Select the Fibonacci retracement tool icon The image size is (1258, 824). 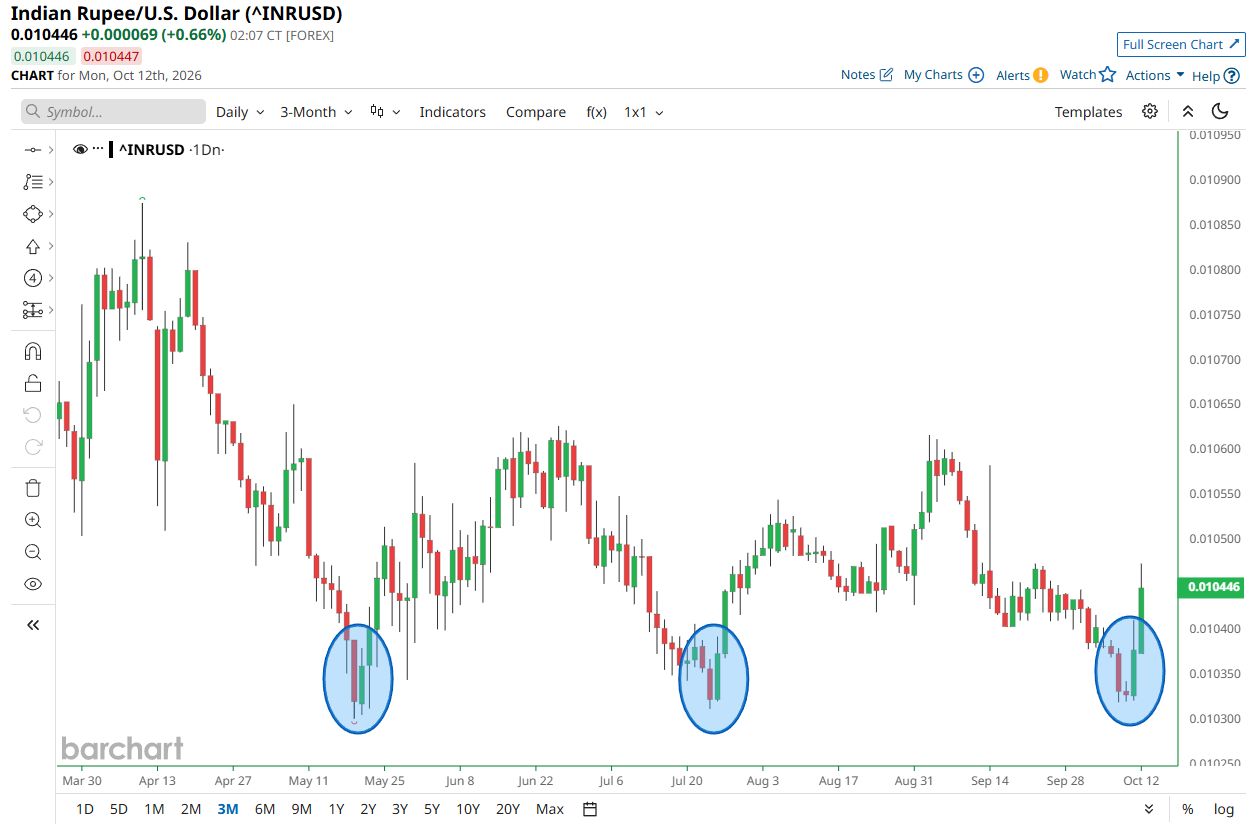pyautogui.click(x=32, y=181)
